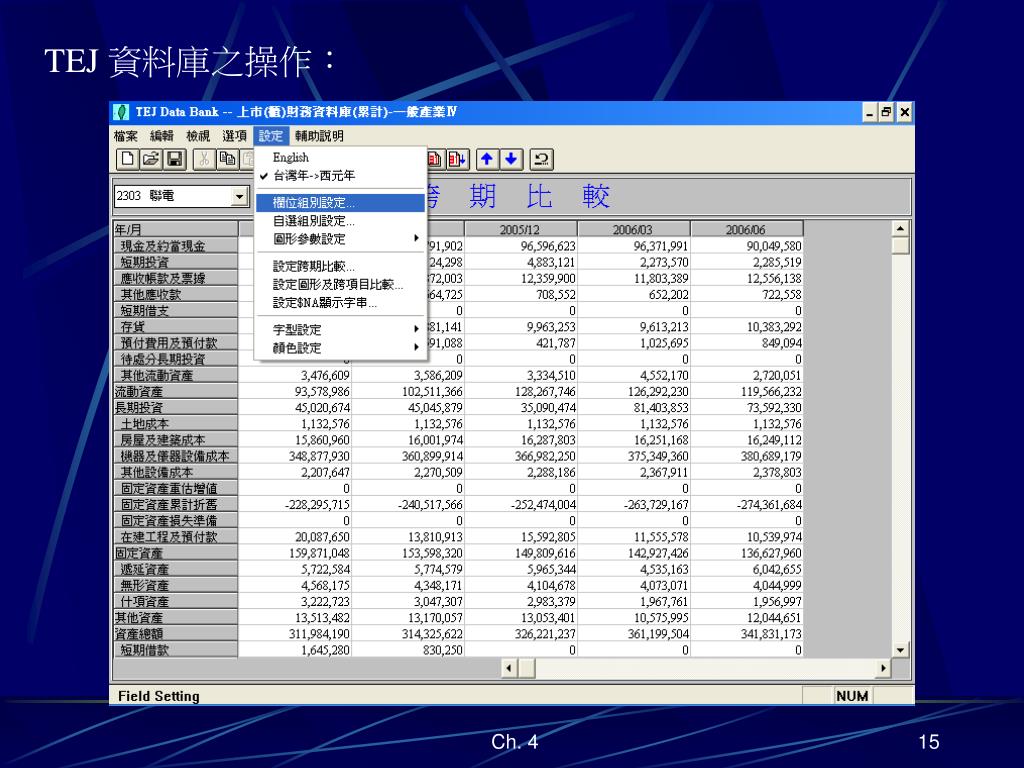This screenshot has width=1024, height=768.
Task: Click the blue up arrow toolbar button
Action: coord(487,159)
